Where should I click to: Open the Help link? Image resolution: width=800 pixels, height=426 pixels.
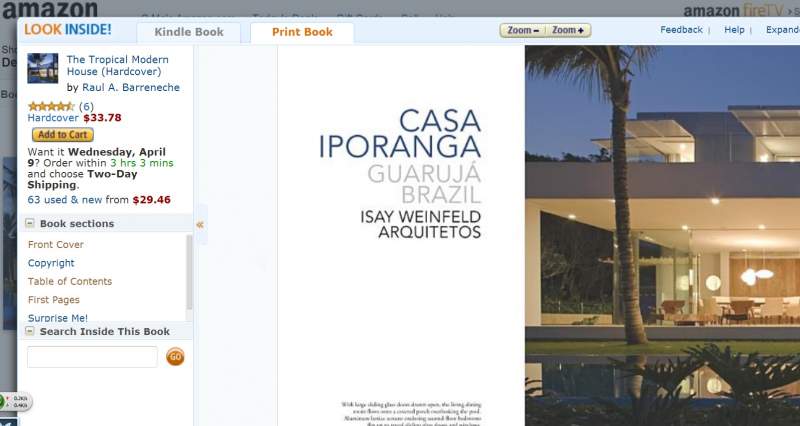(734, 30)
